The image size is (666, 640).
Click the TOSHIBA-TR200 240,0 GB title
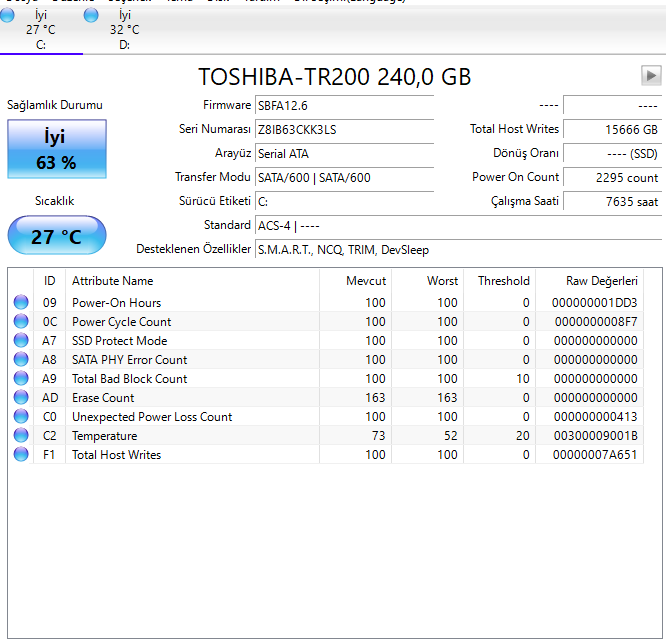click(335, 77)
